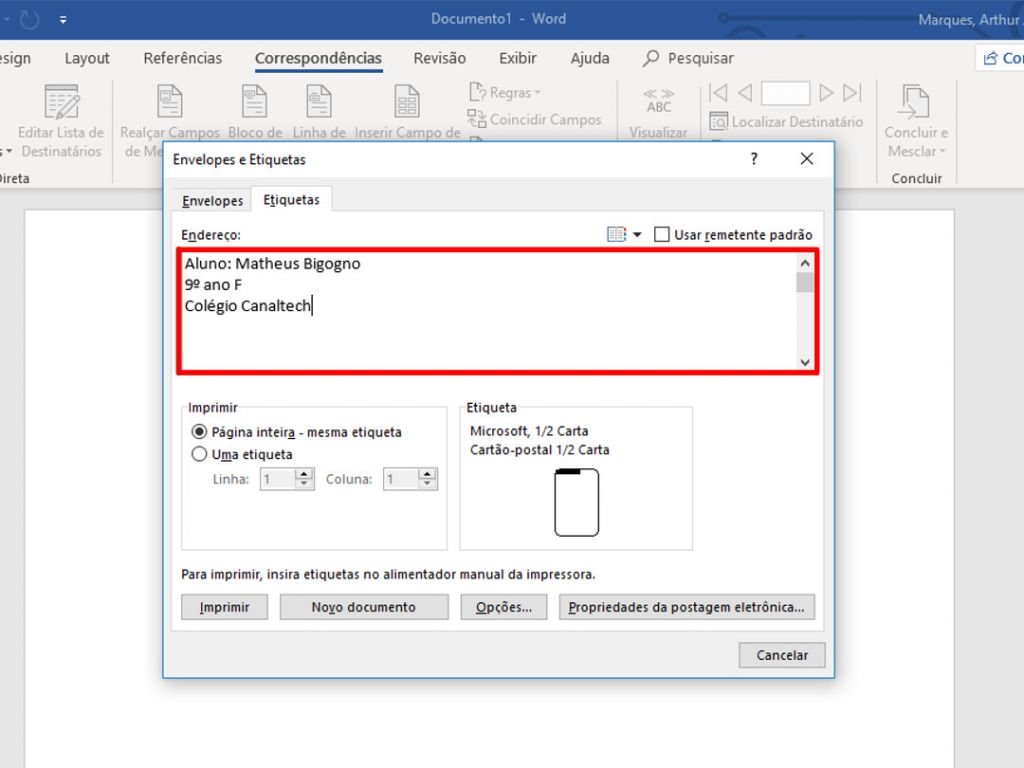Image resolution: width=1024 pixels, height=768 pixels.
Task: Click the address box scroll down arrow
Action: [x=805, y=362]
